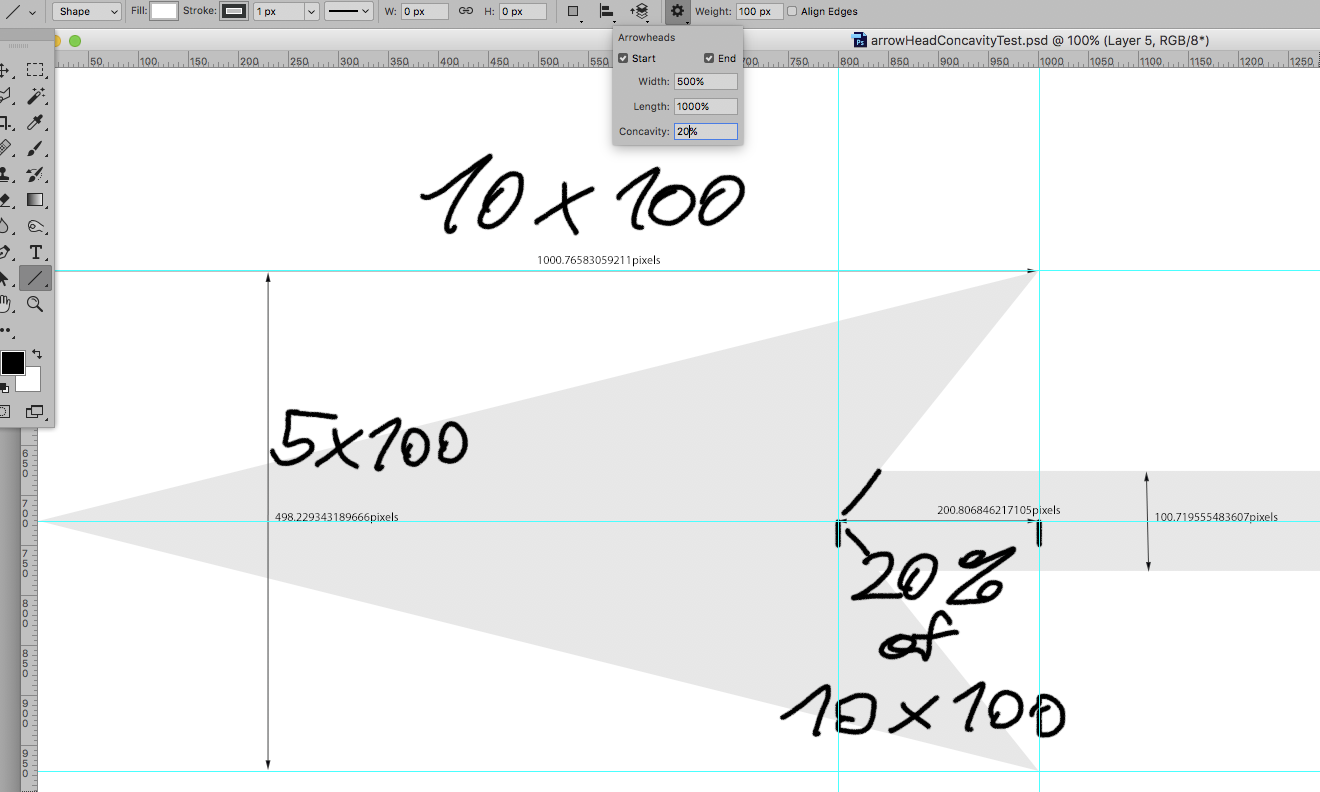
Task: Close the geometry options gear popup
Action: pos(677,11)
